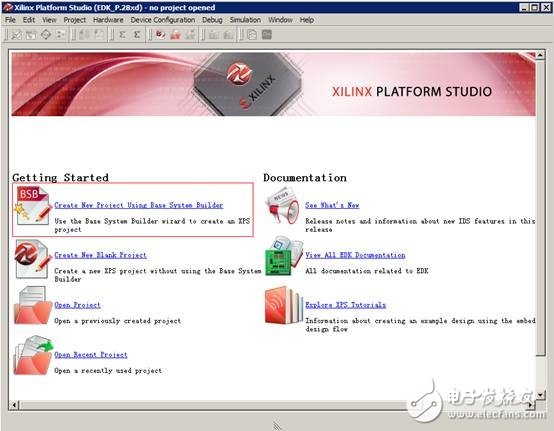Click the horizontal scrollbar left arrow
Image resolution: width=554 pixels, height=431 pixels.
[14, 405]
